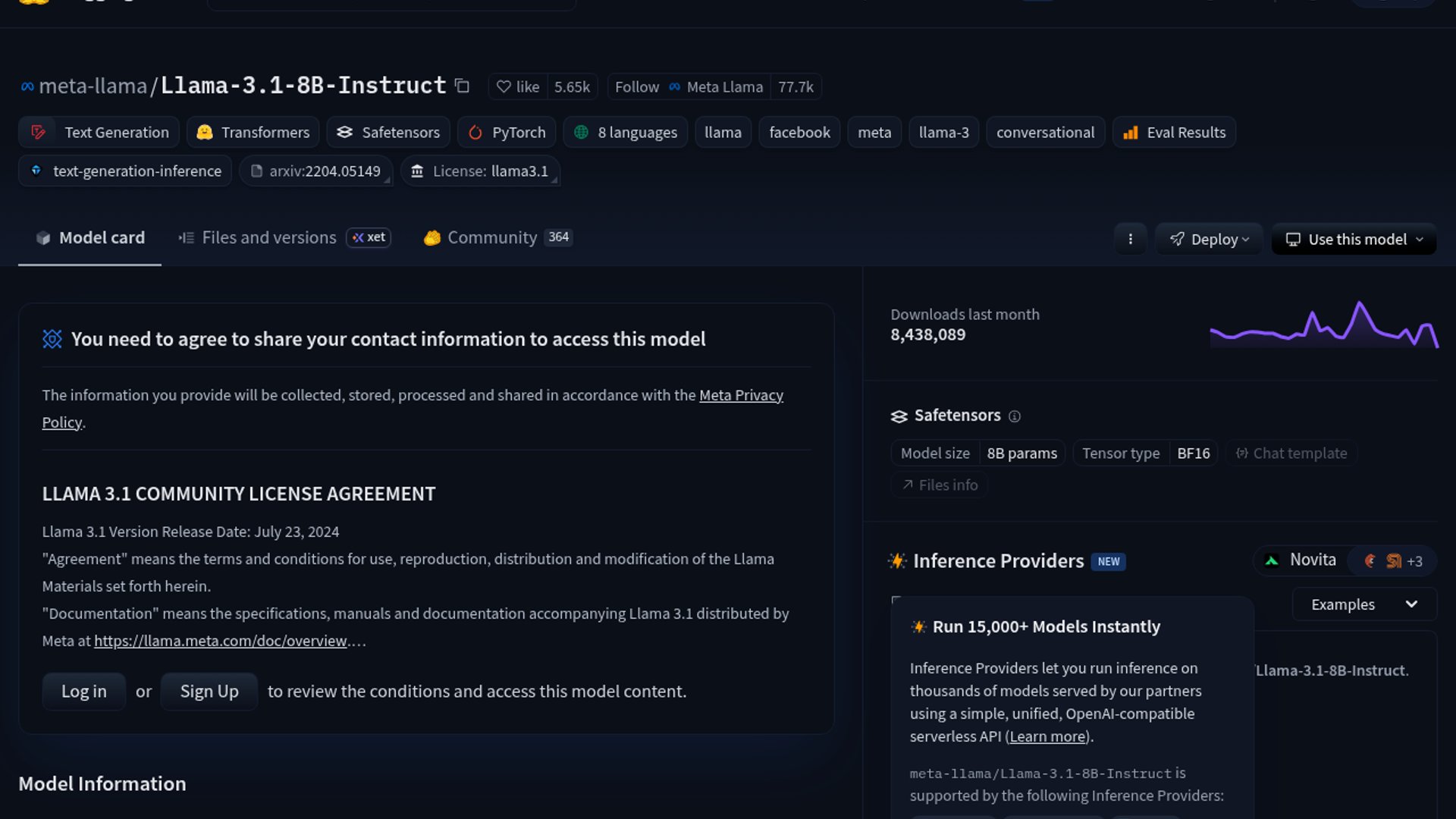Switch to Files and versions tab
The image size is (1456, 819).
pos(268,238)
